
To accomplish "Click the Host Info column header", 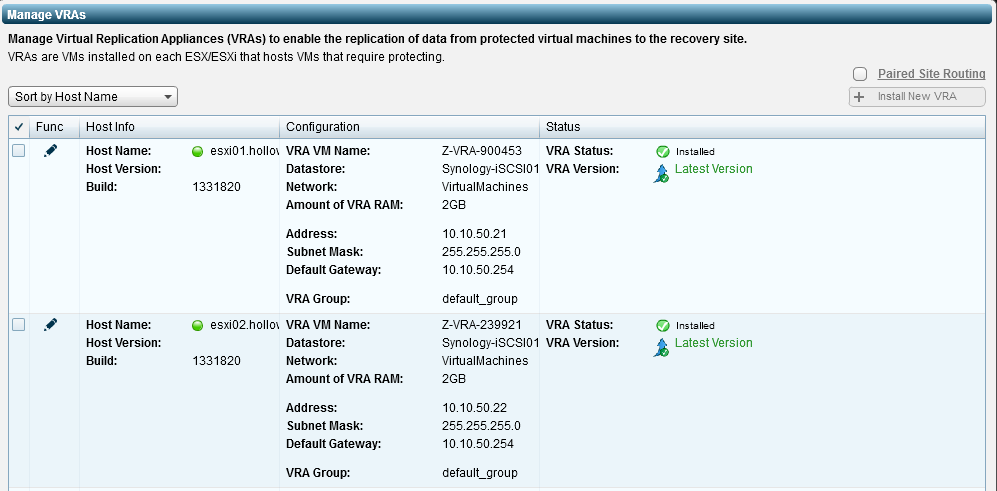I will 110,127.
